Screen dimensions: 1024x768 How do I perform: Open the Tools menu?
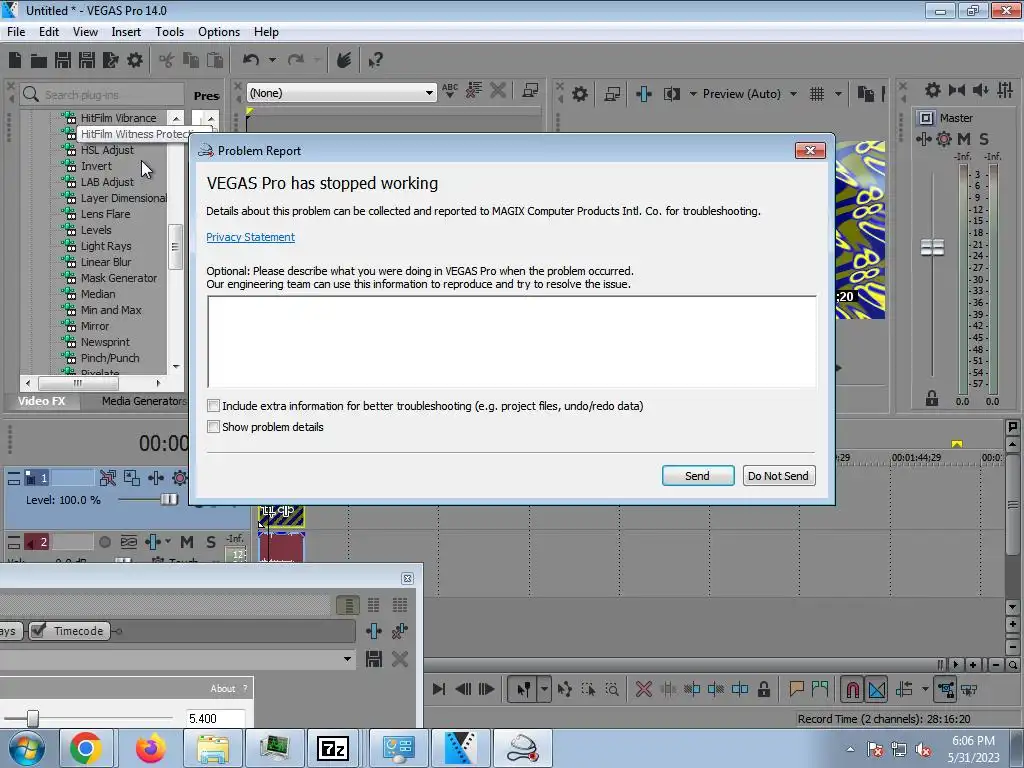[x=169, y=32]
